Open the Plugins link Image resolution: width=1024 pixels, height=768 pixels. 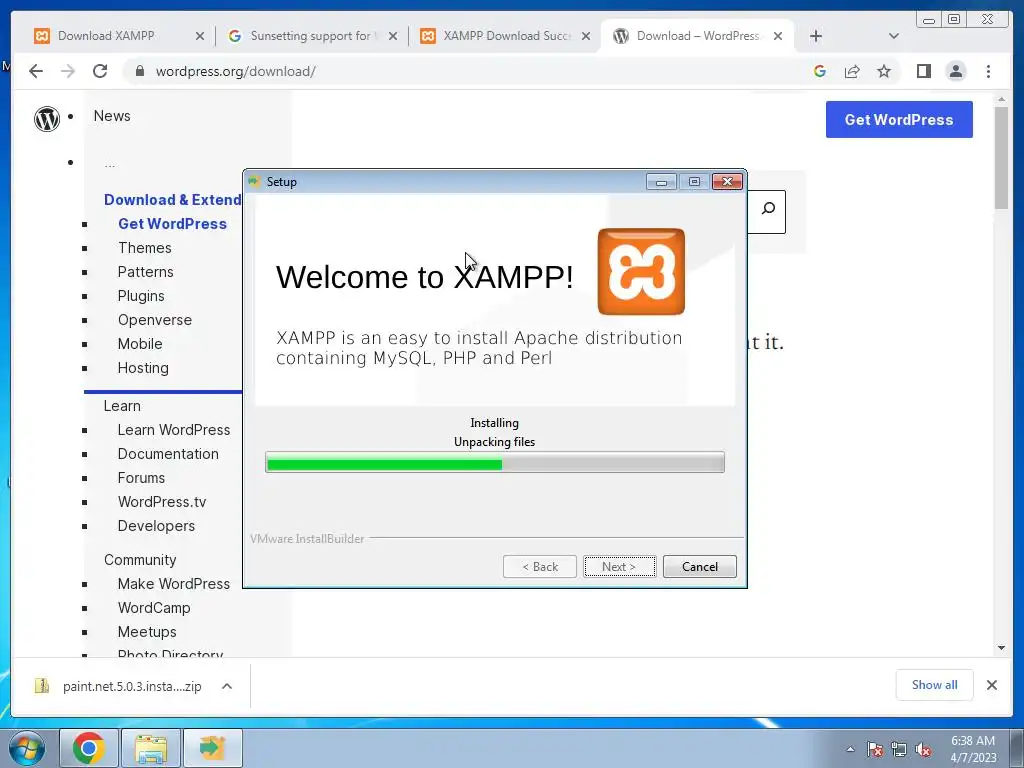pos(141,296)
